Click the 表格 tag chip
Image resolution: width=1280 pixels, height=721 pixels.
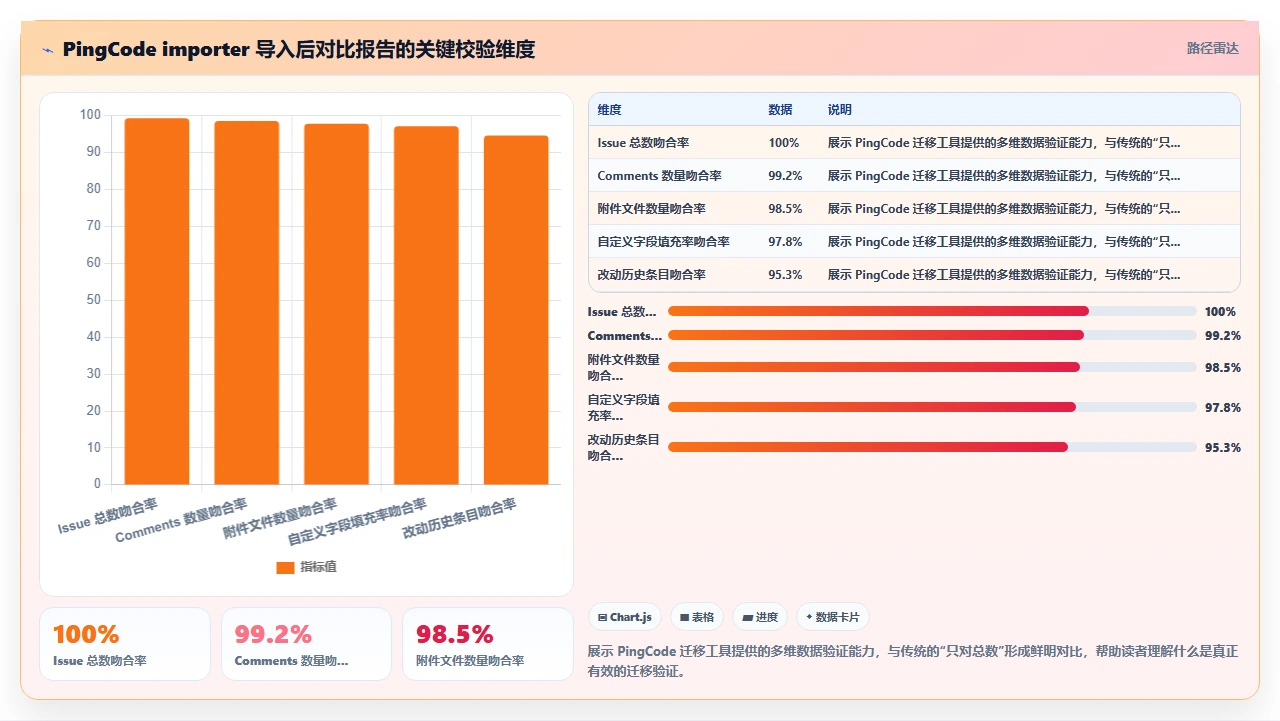click(x=696, y=617)
